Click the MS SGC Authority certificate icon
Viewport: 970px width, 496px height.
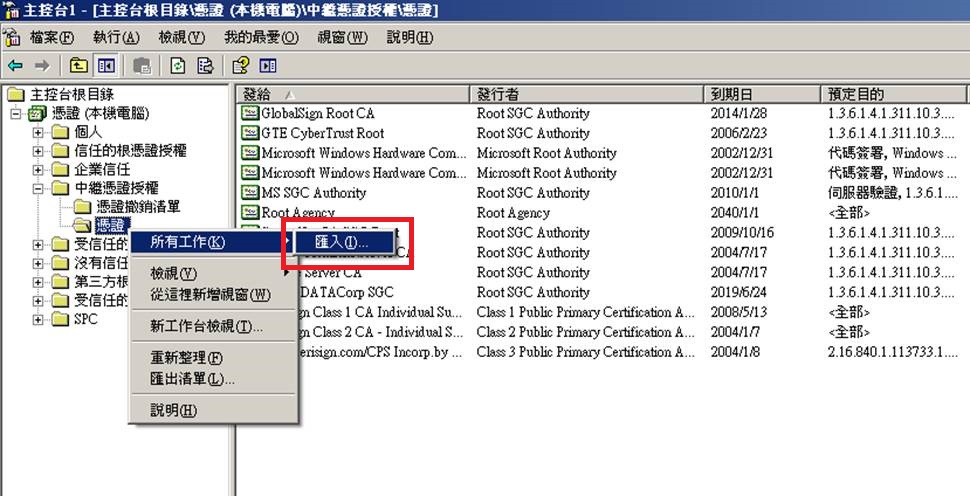click(250, 192)
